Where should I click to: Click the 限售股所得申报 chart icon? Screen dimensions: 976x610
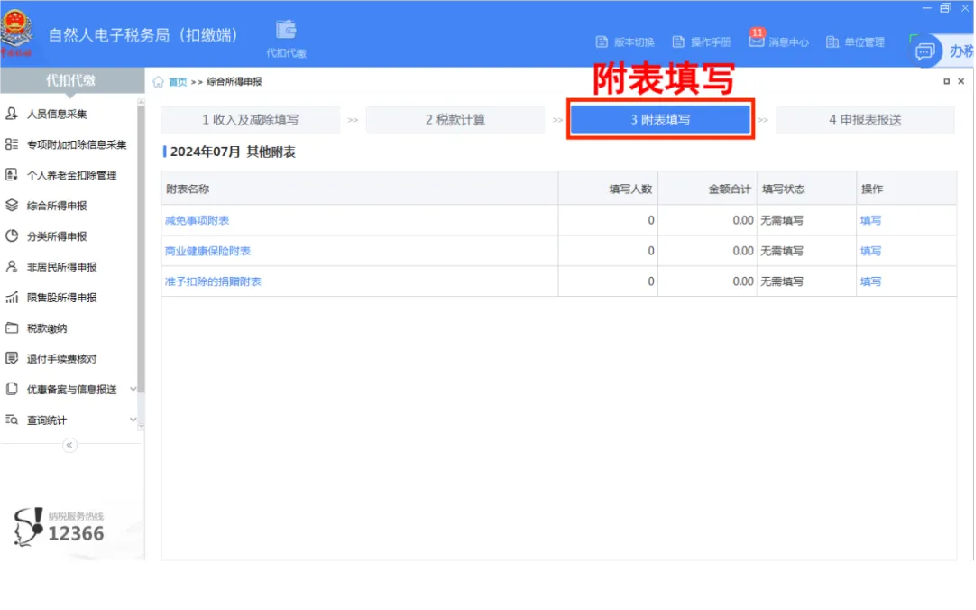tap(11, 297)
